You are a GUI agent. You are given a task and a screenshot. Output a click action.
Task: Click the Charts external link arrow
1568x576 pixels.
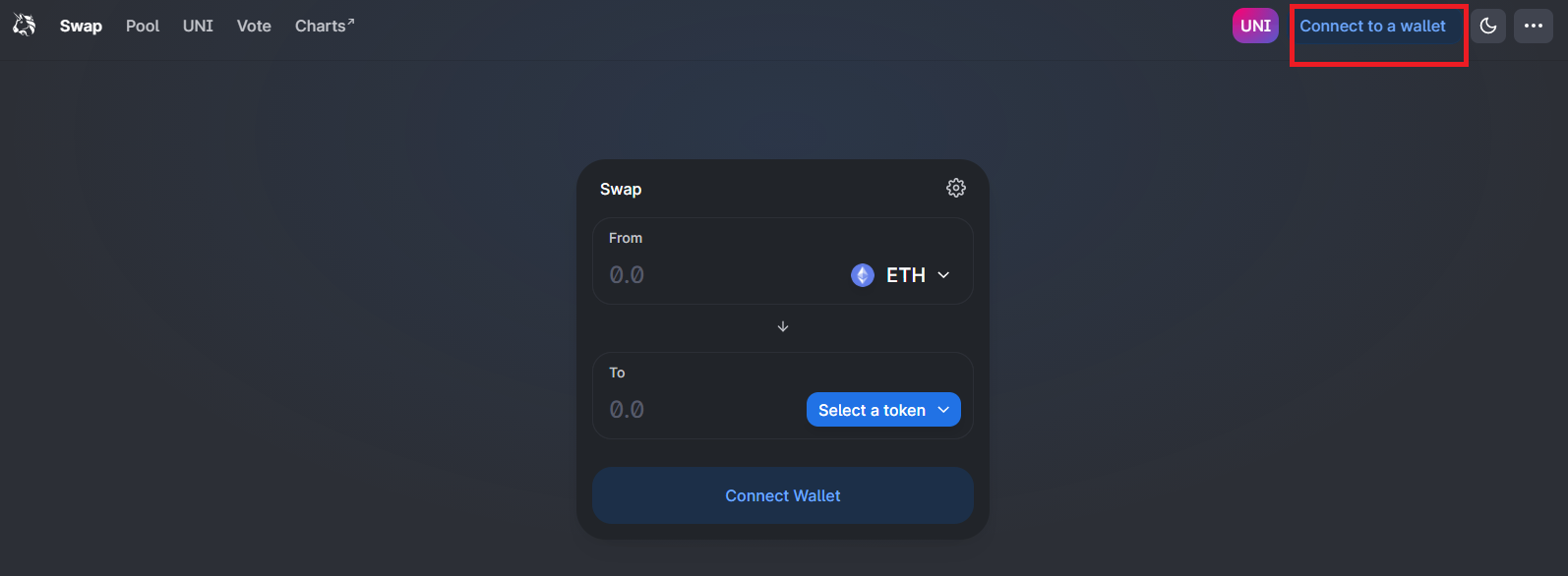350,21
